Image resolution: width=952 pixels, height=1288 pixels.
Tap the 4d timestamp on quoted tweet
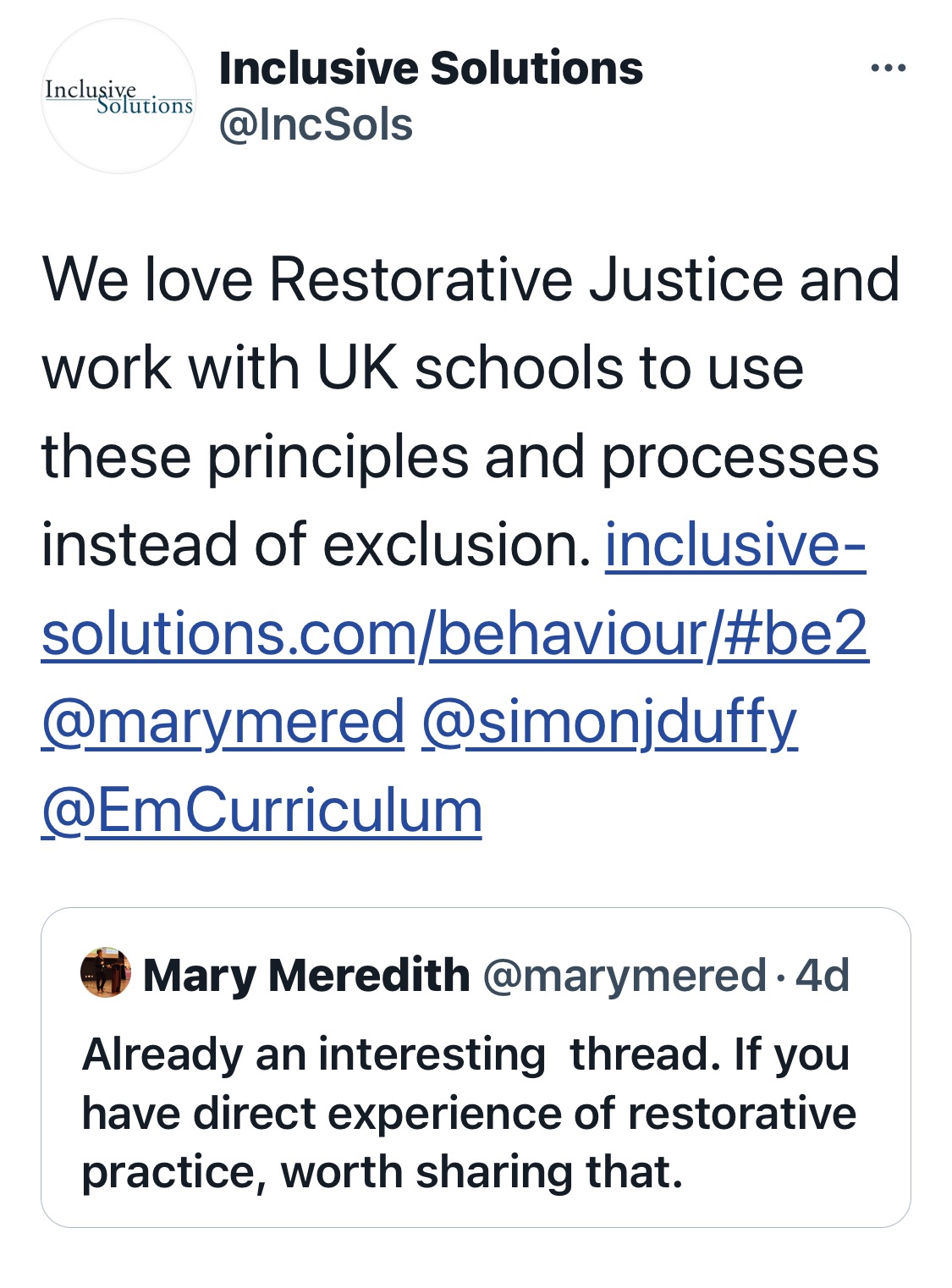tap(822, 975)
